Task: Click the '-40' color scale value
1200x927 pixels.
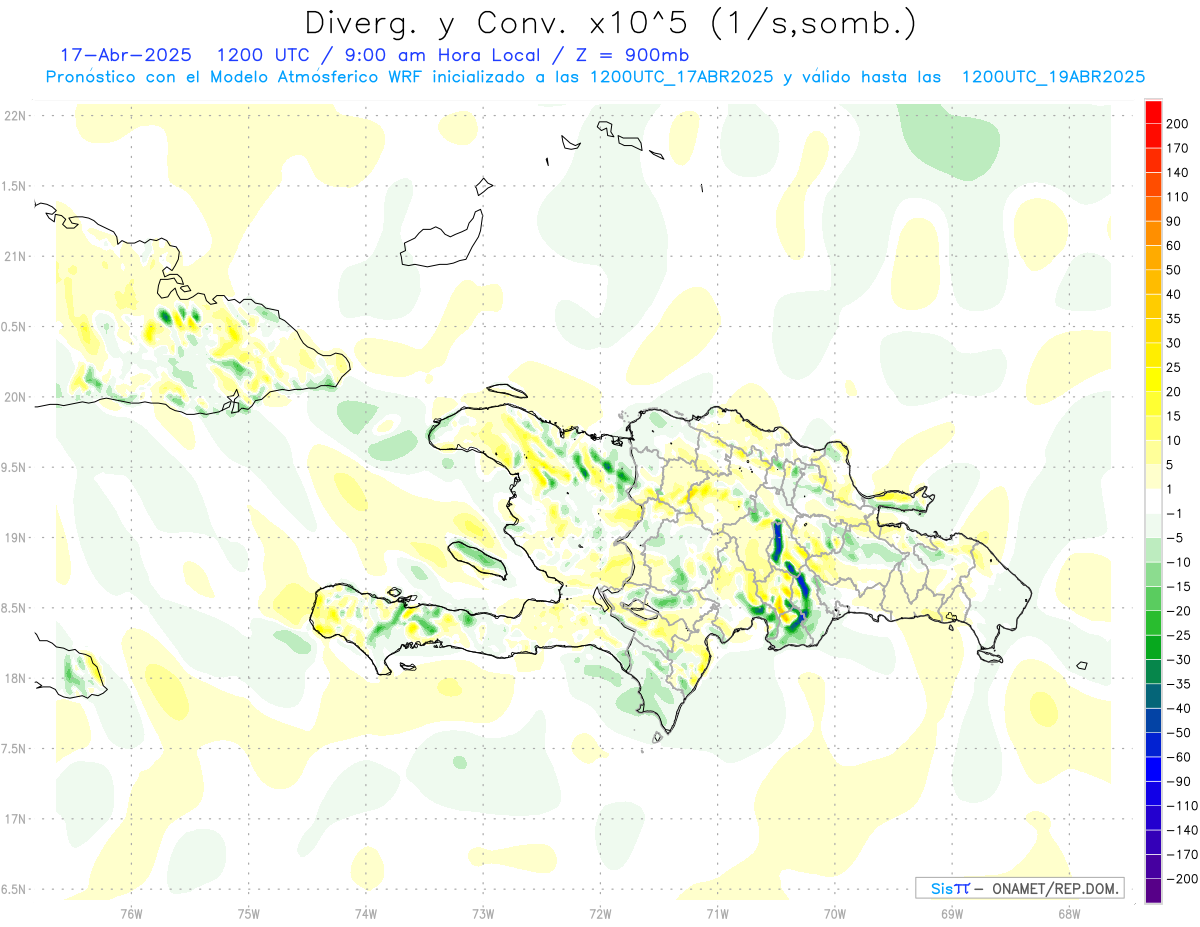Action: tap(1181, 708)
